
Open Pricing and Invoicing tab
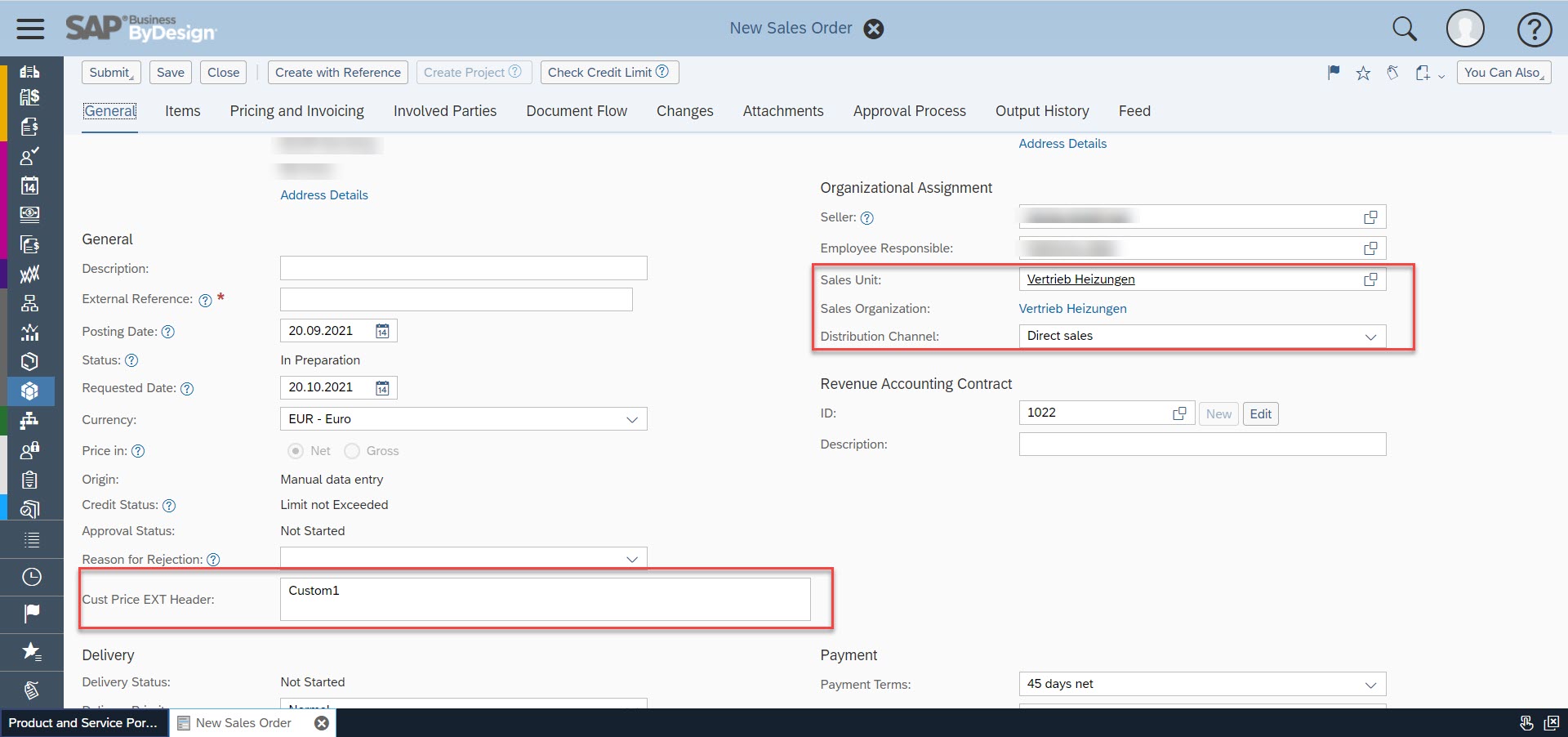(297, 111)
